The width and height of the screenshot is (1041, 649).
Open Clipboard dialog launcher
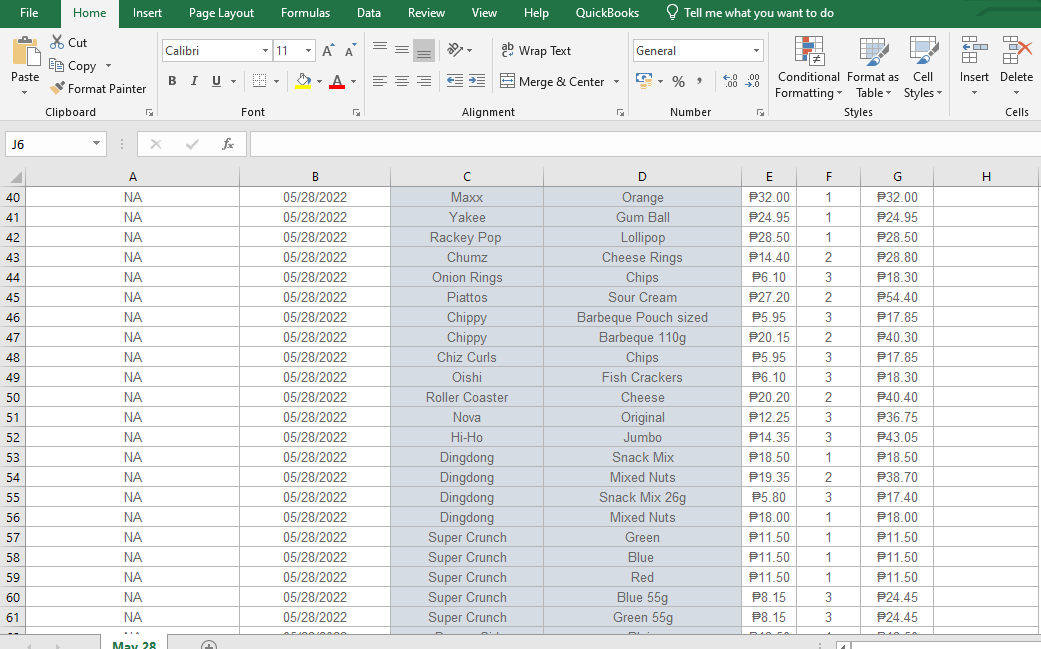pos(149,113)
